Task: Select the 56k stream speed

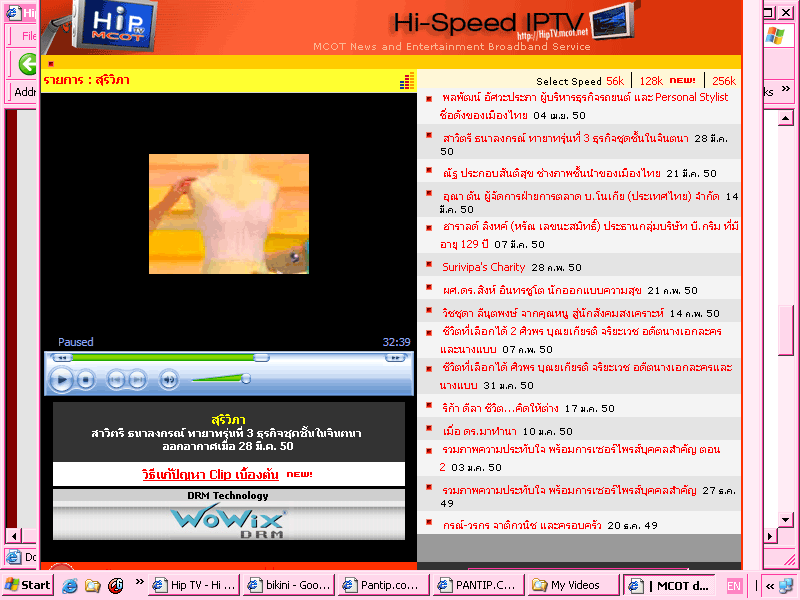Action: [615, 81]
